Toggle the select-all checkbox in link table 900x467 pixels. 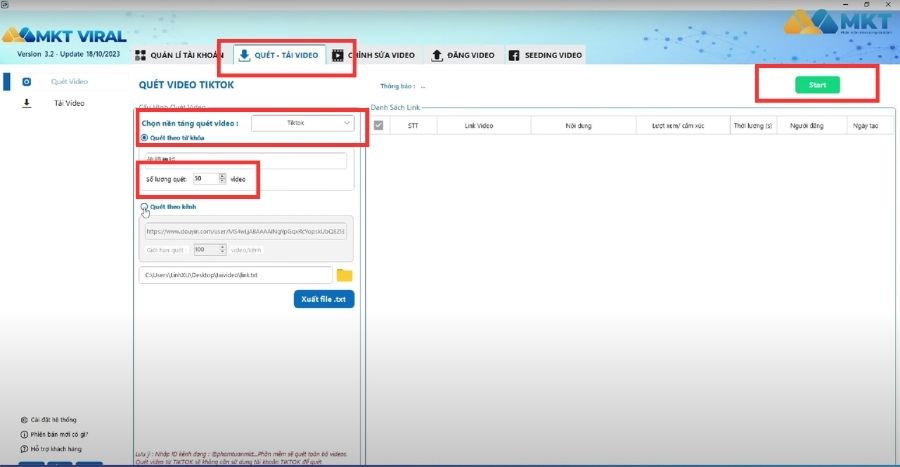click(x=378, y=125)
